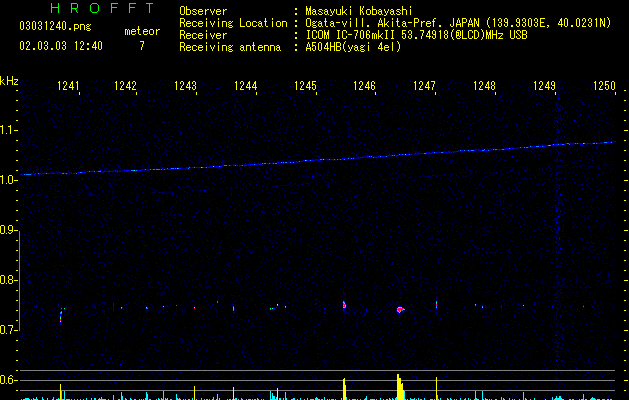Click the meteor count label

[142, 31]
